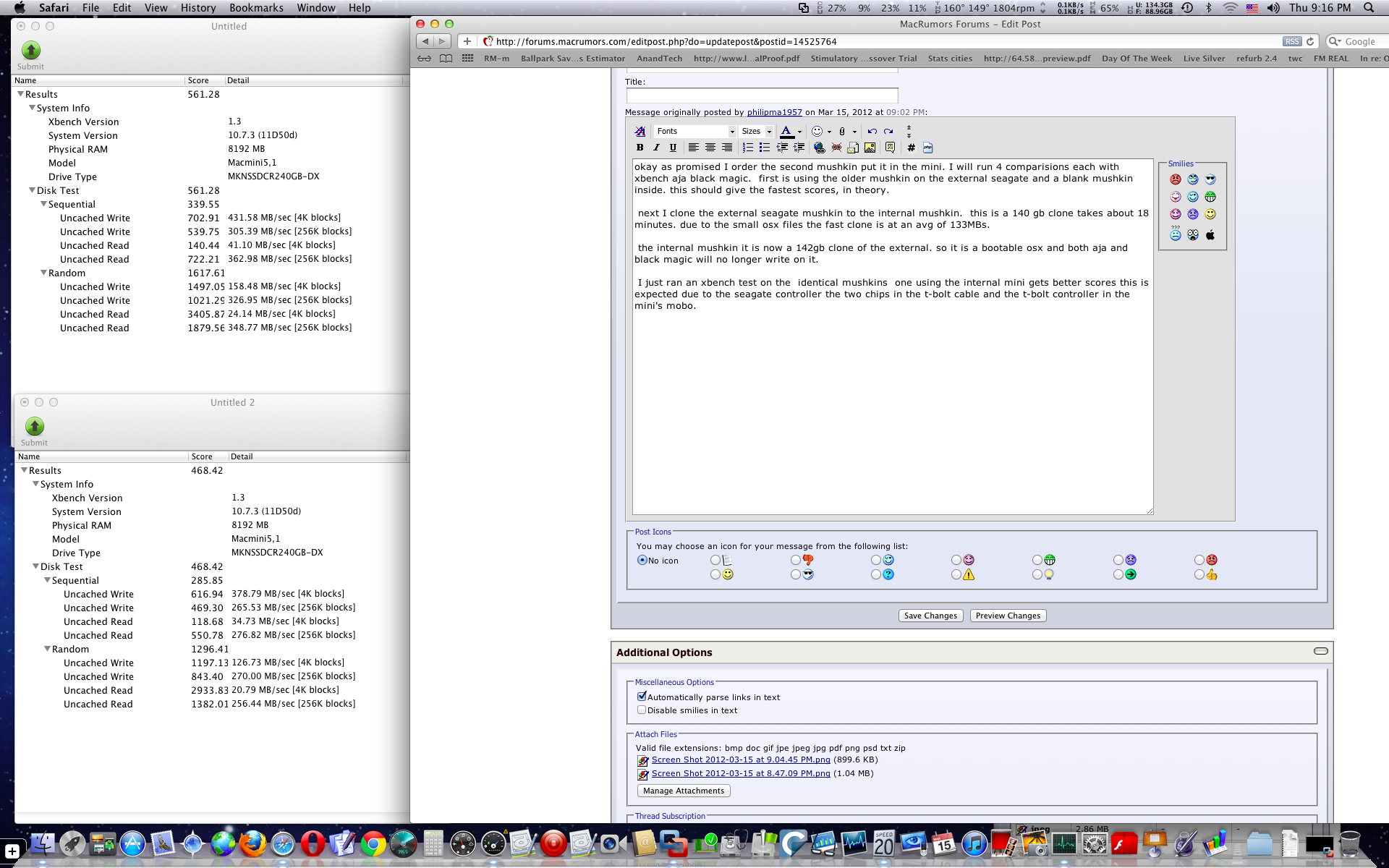
Task: Wrap quote tags using quote icon
Action: pos(890,148)
